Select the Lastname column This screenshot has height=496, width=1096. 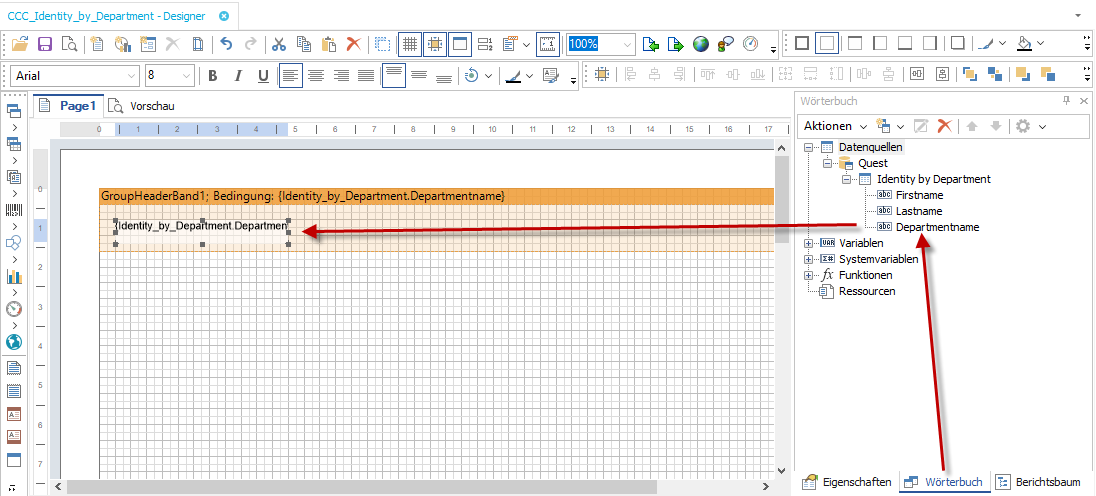[918, 211]
